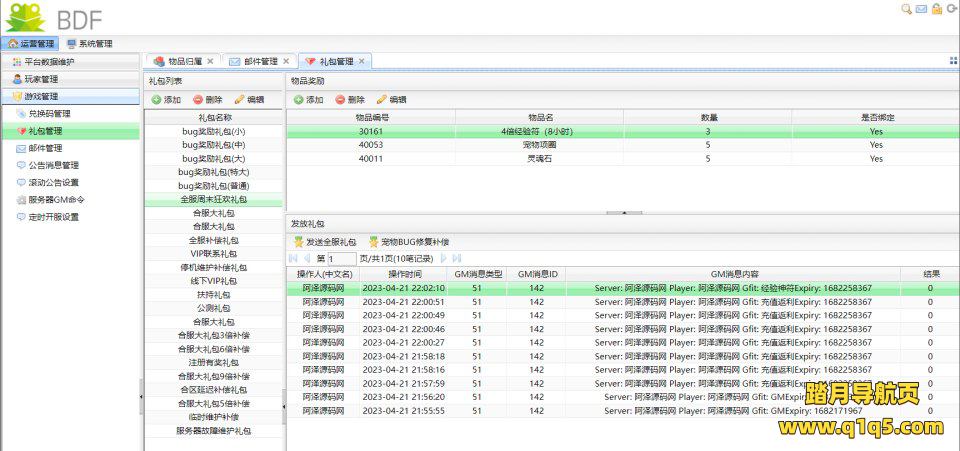Open the tab layout grid icon
Screen dimensions: 960x451
pos(952,61)
